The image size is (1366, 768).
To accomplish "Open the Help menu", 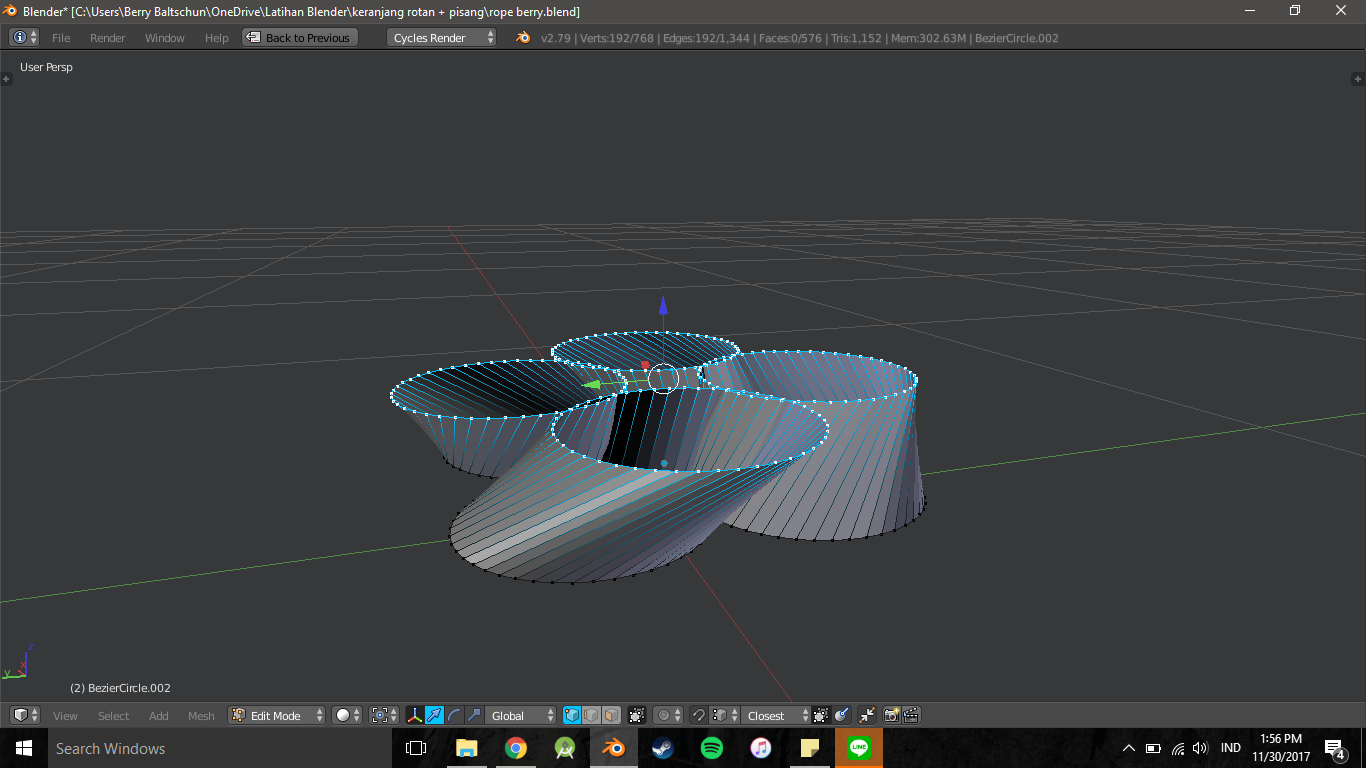I will 217,38.
